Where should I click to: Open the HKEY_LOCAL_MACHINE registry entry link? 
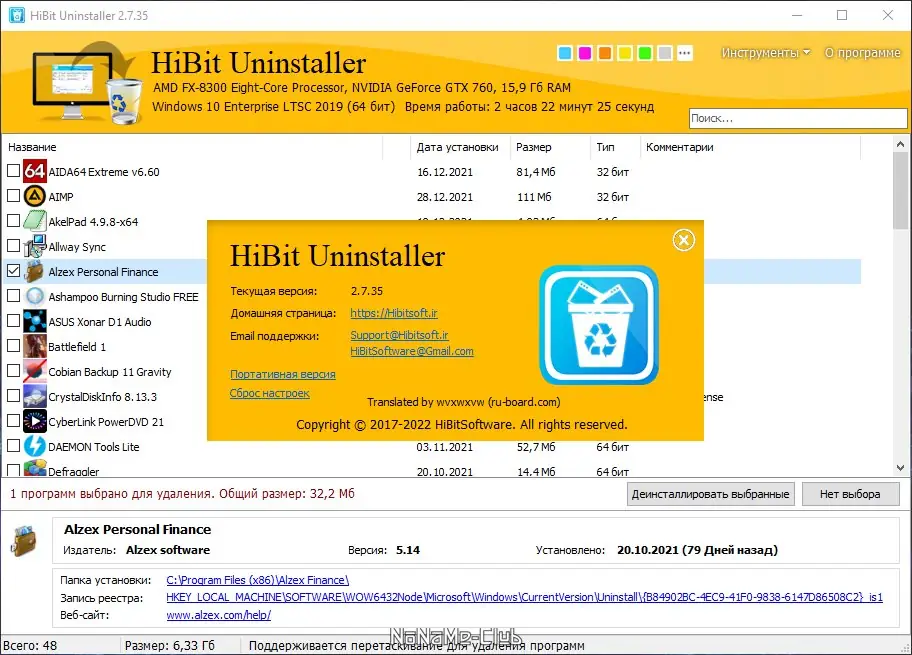[x=524, y=597]
